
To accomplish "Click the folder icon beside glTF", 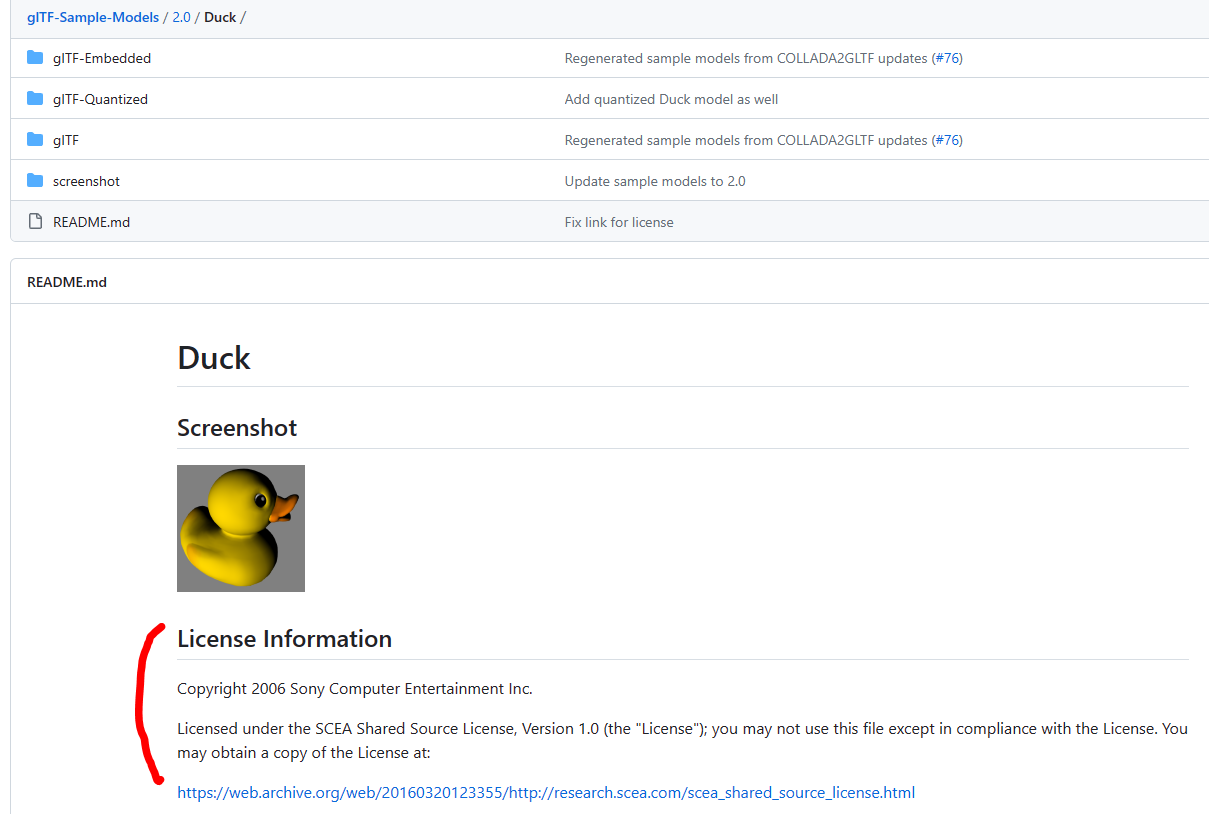I will click(35, 140).
